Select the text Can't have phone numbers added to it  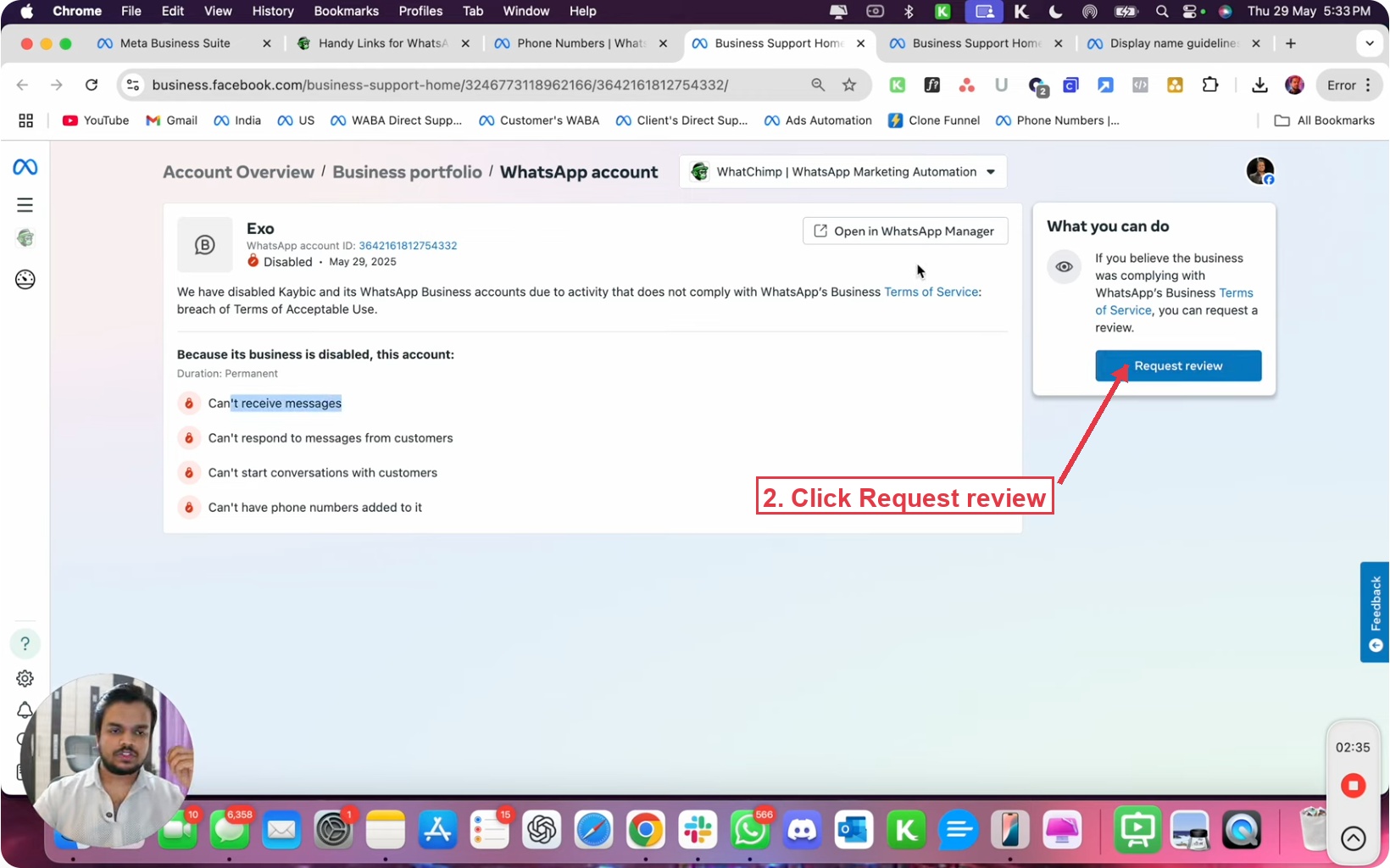point(315,508)
